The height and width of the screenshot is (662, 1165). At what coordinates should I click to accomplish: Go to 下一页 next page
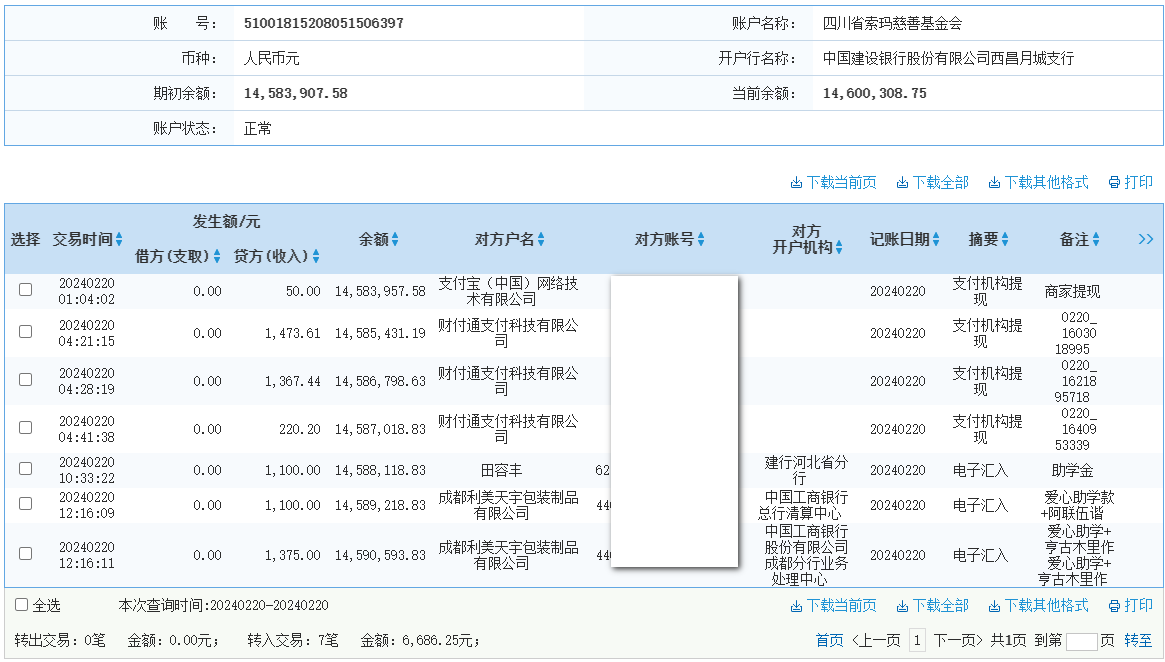click(x=958, y=640)
